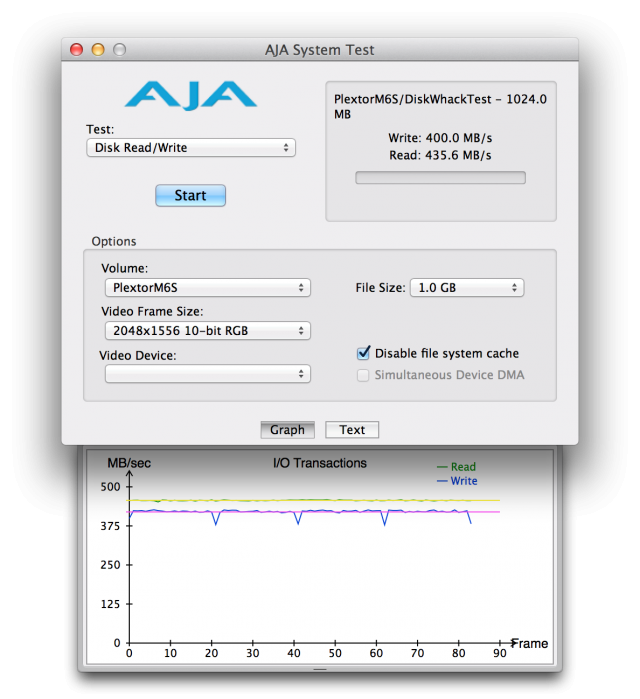Click the red close window button
This screenshot has height=699, width=640.
coord(77,49)
